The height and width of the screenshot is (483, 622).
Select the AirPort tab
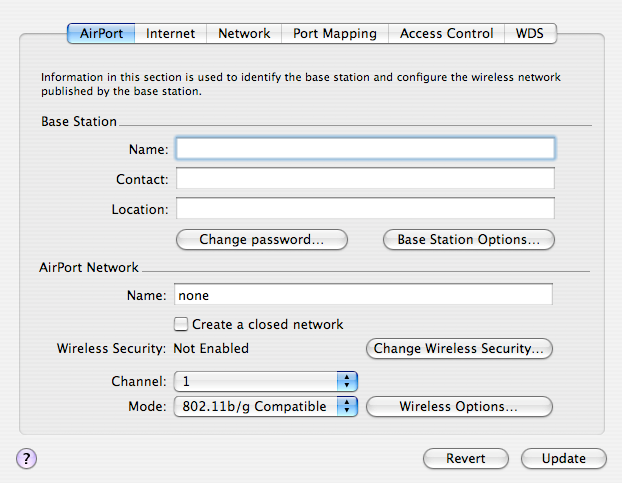coord(101,33)
